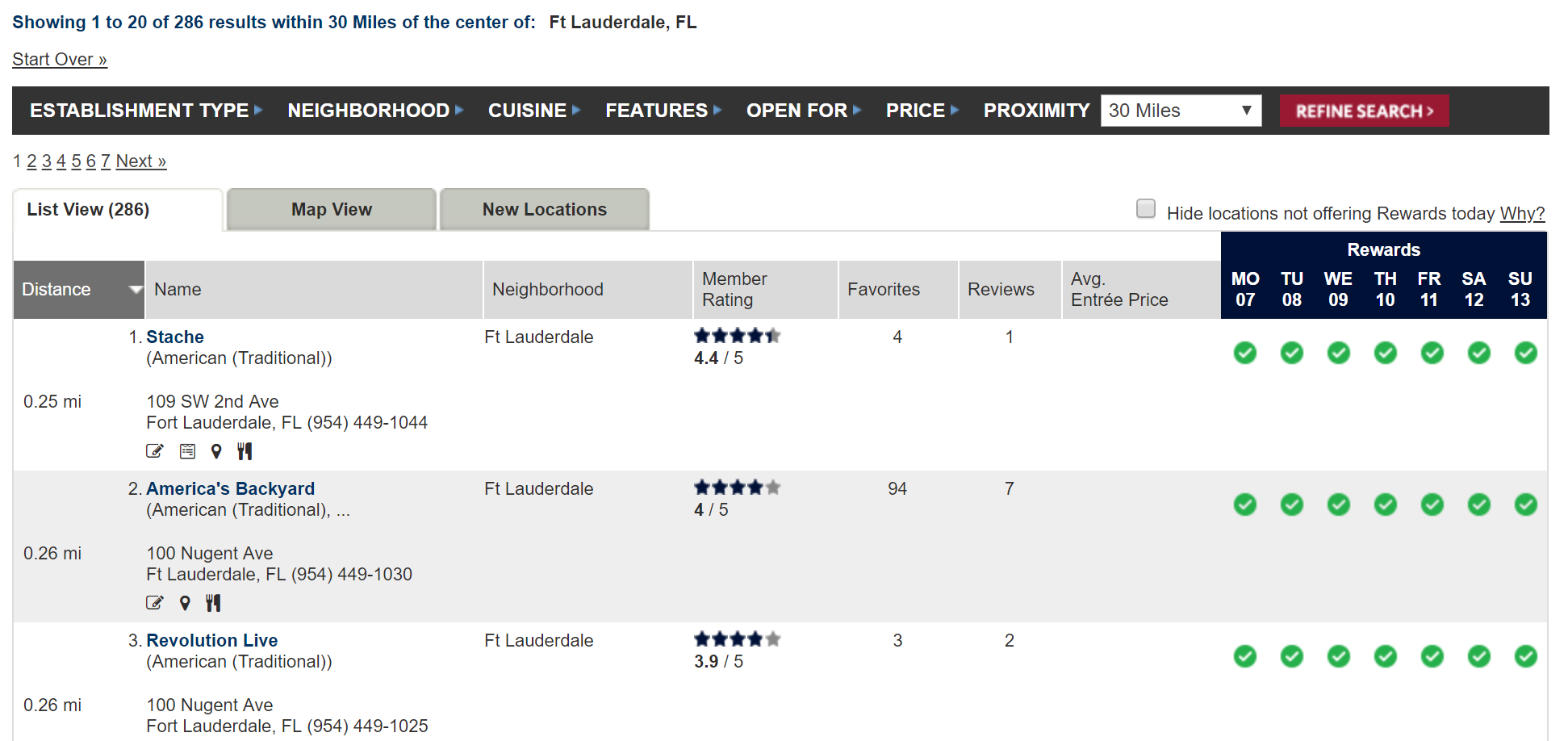
Task: Click the 0.25 mi distance value
Action: pos(52,402)
